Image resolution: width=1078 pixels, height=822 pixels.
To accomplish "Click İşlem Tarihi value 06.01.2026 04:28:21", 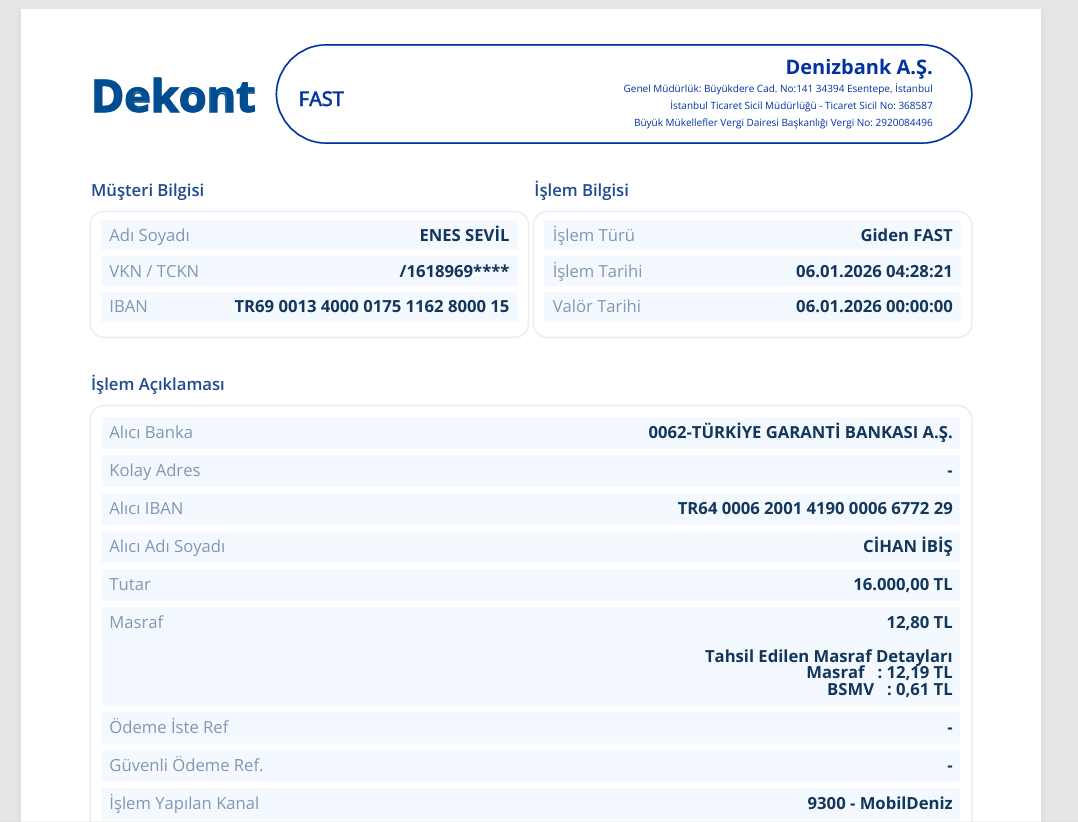I will [874, 271].
